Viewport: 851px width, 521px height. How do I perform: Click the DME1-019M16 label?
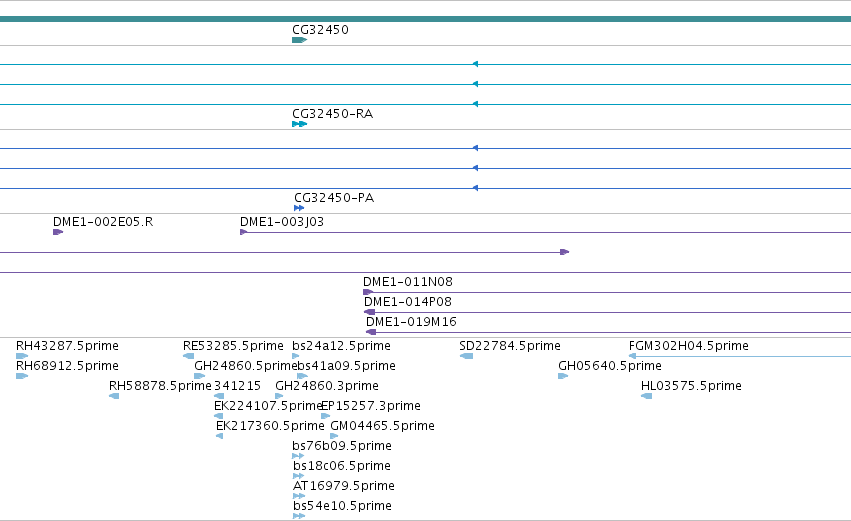[x=411, y=322]
